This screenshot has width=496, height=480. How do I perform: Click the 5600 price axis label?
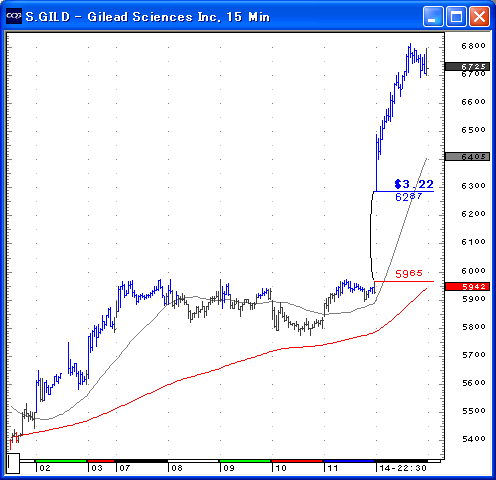click(x=473, y=383)
